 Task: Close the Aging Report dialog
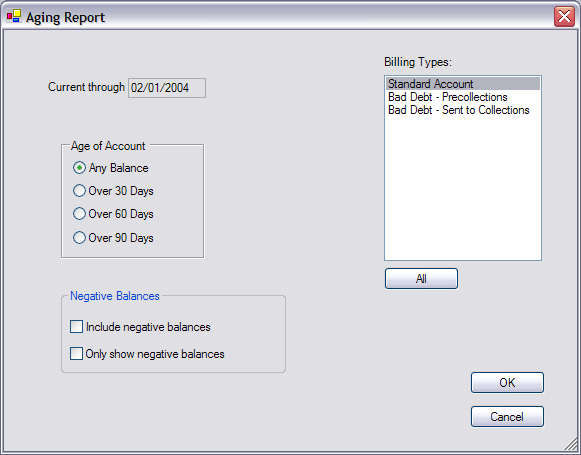click(564, 16)
